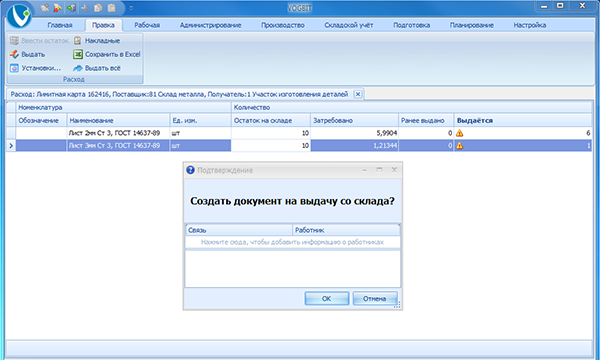The height and width of the screenshot is (360, 600).
Task: Click the Затребовано column header
Action: point(354,121)
